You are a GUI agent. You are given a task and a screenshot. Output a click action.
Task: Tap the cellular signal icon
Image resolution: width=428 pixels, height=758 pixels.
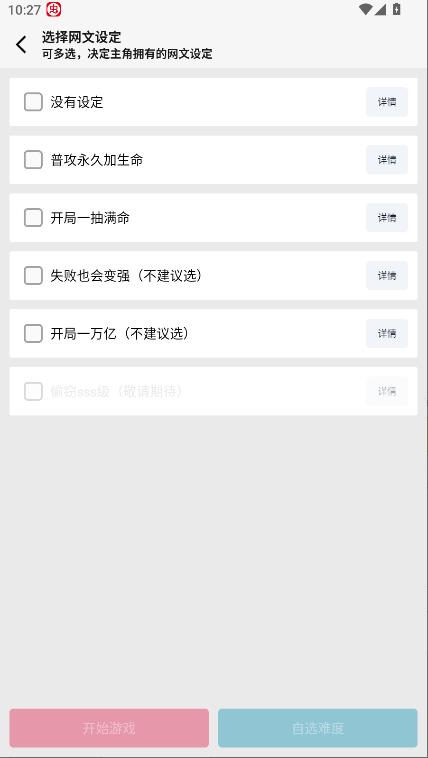pyautogui.click(x=381, y=9)
